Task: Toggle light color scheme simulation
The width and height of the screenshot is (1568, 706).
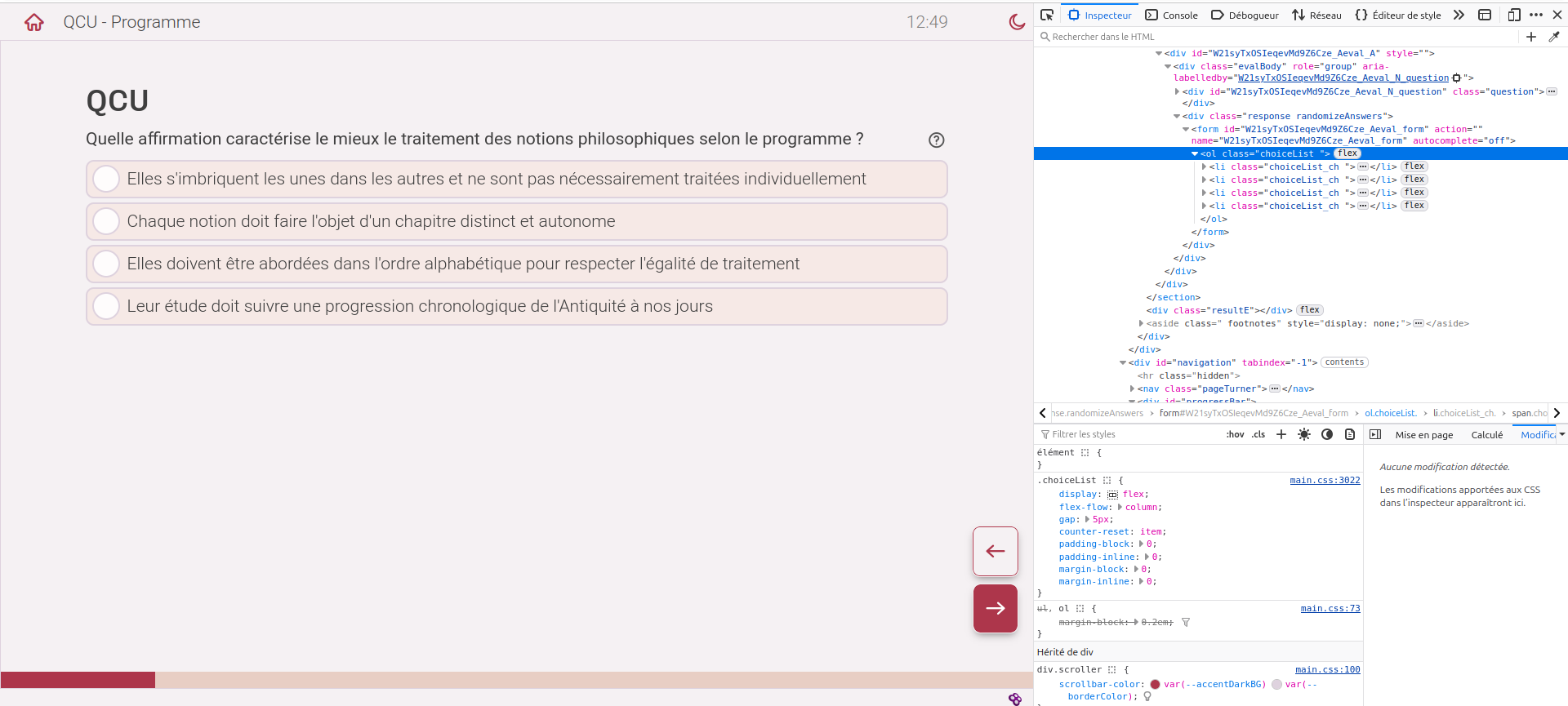Action: (x=1304, y=434)
